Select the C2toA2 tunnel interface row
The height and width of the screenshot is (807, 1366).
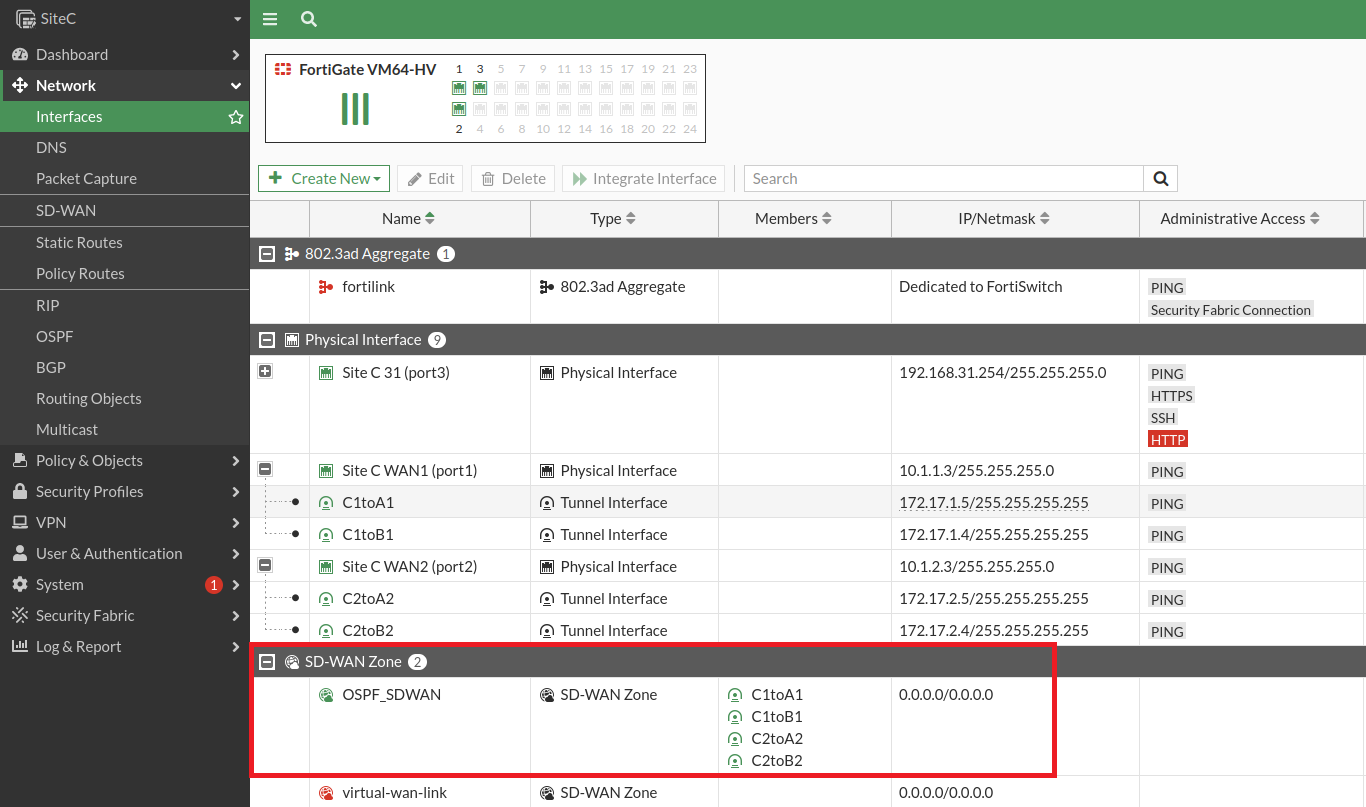click(x=807, y=599)
